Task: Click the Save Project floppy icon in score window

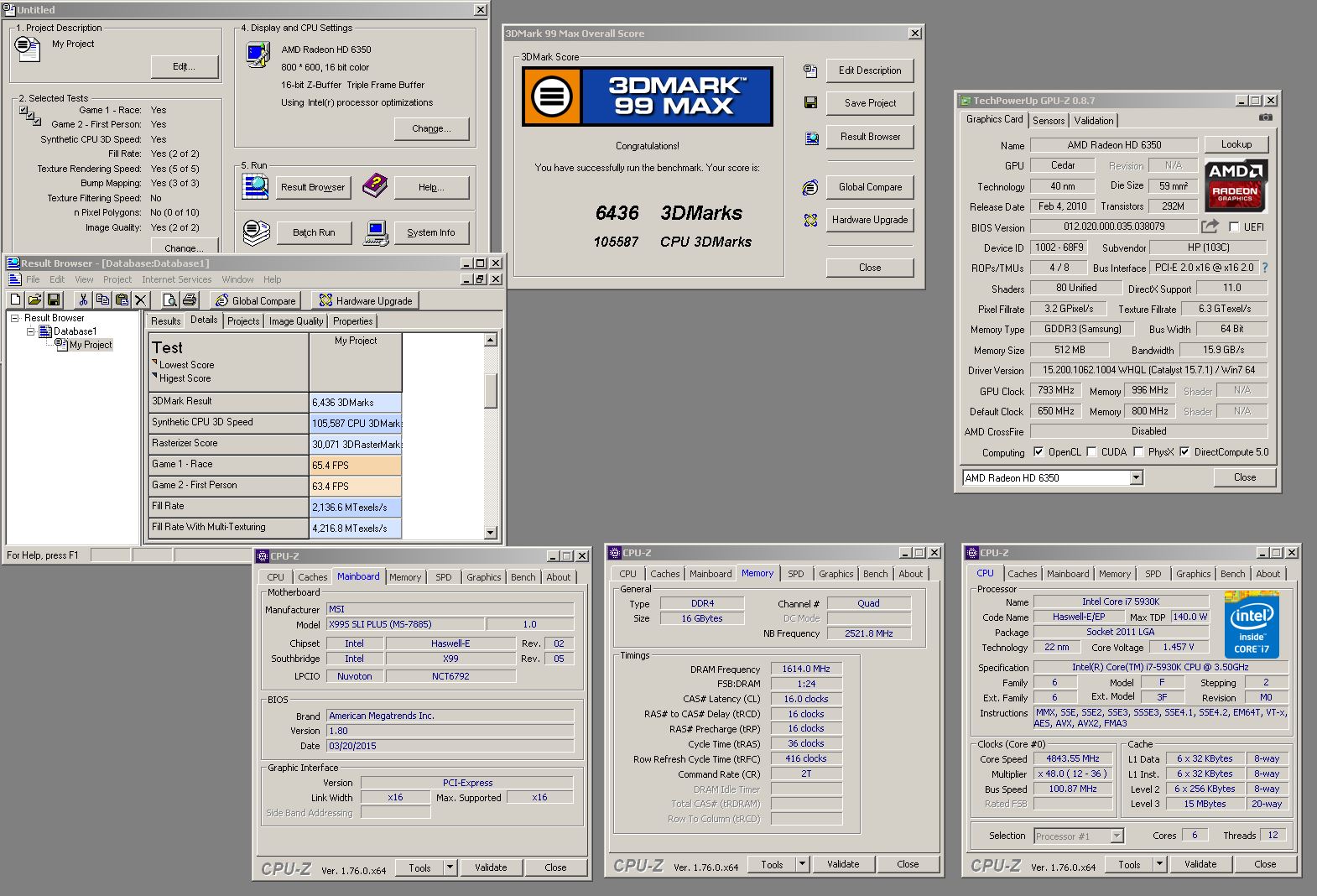Action: point(810,102)
